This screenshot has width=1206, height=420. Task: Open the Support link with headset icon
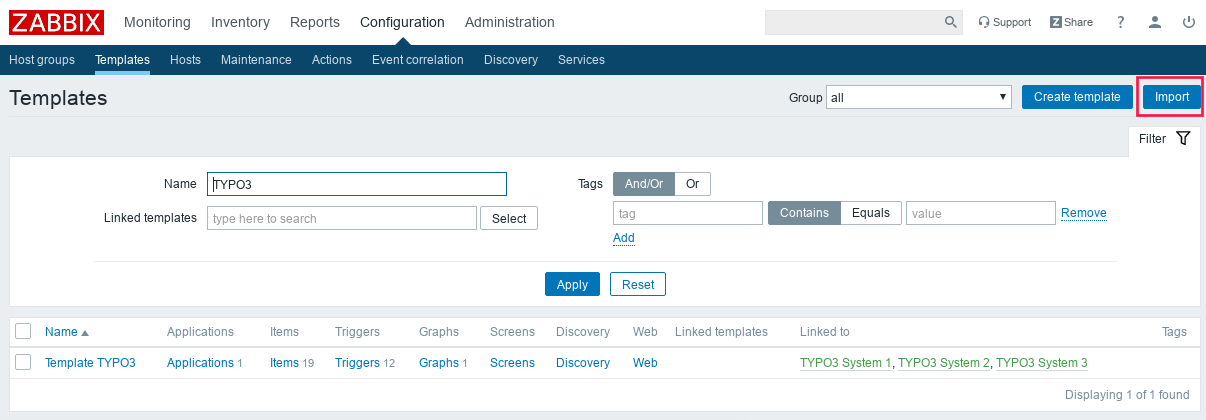(x=1004, y=22)
